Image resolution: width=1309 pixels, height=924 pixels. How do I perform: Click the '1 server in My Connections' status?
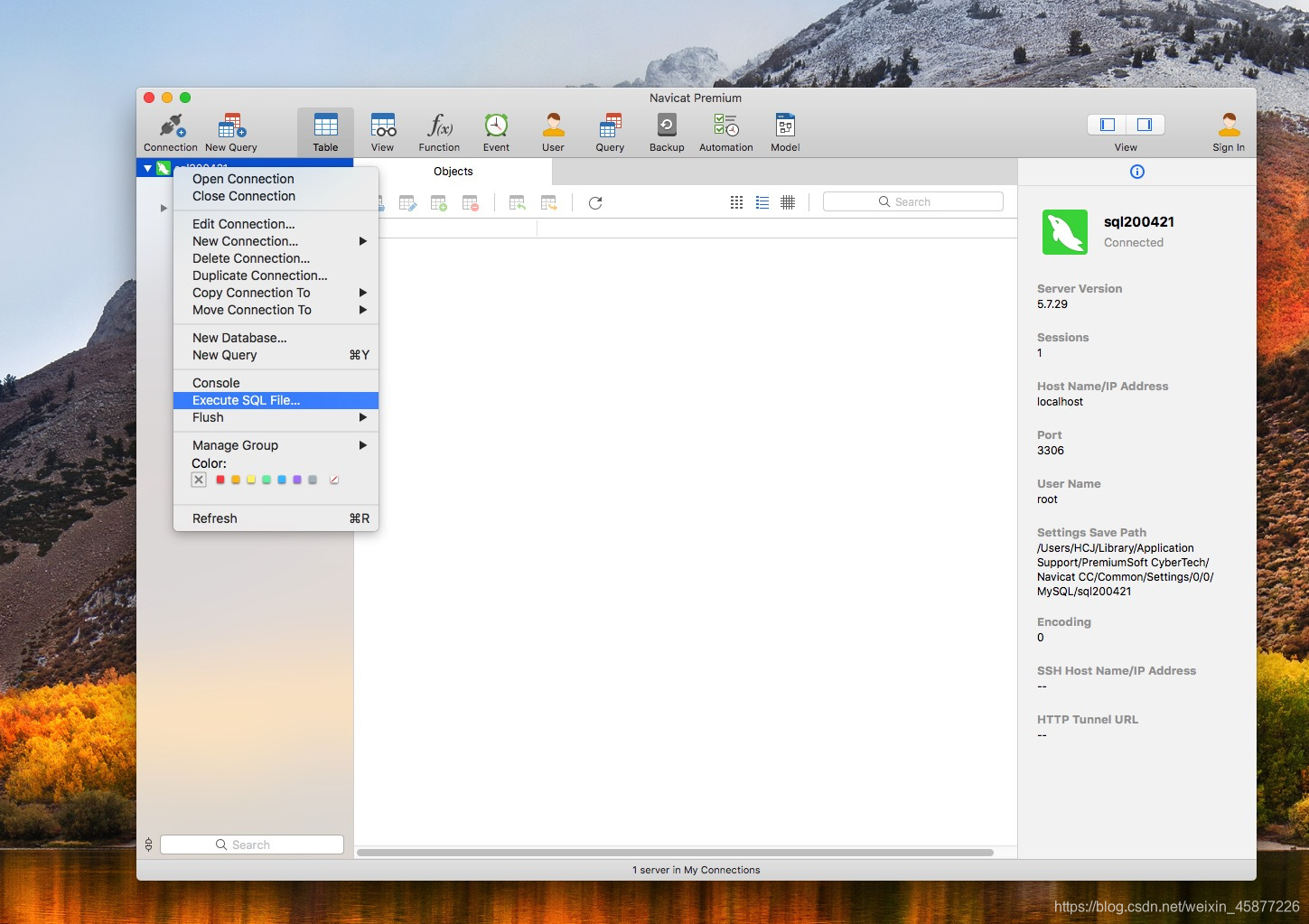(x=697, y=870)
